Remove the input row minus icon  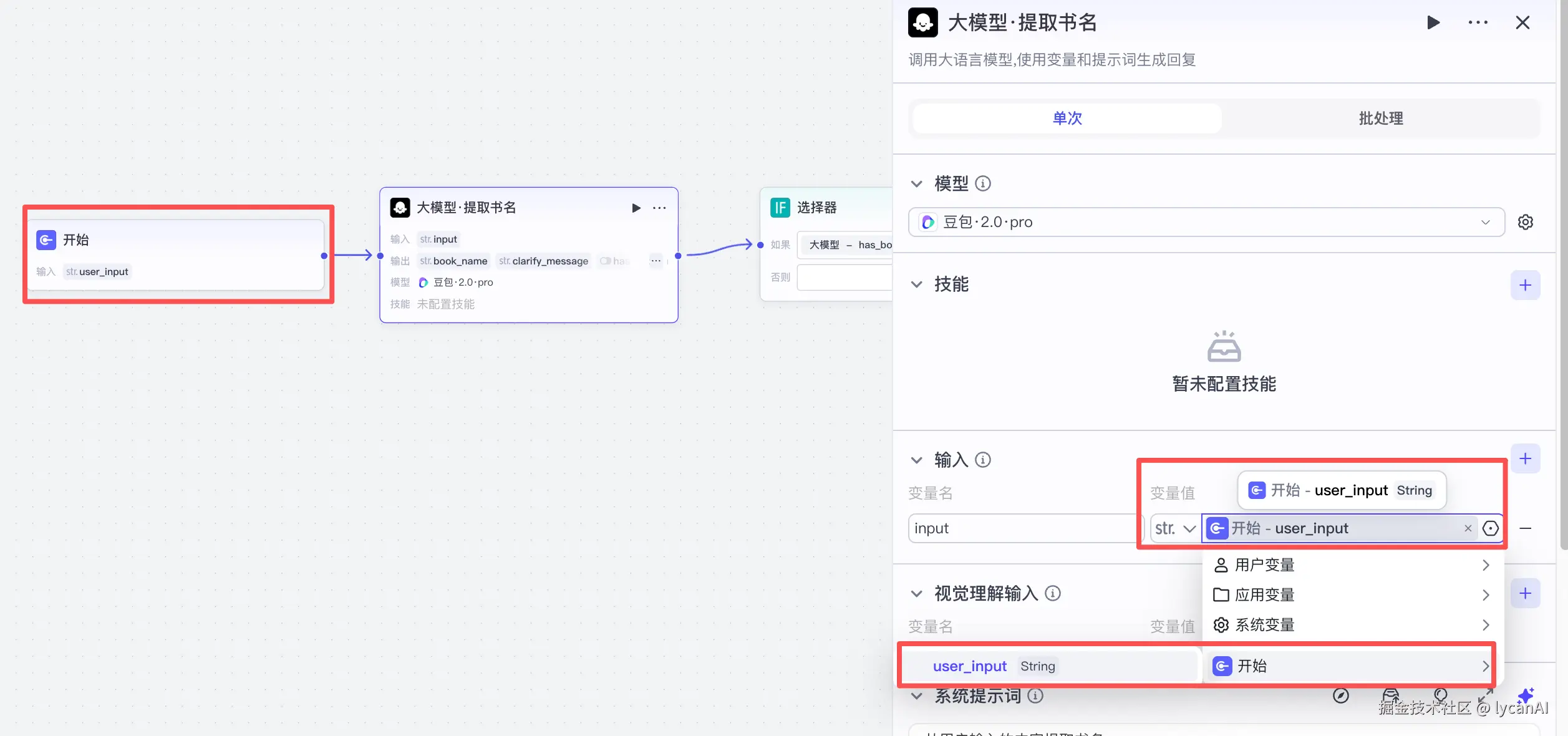coord(1525,529)
